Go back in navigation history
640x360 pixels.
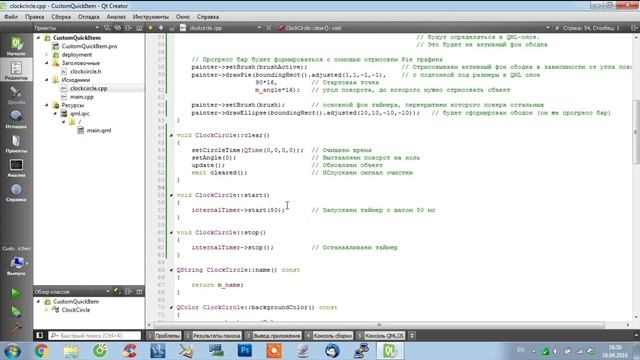[x=151, y=28]
